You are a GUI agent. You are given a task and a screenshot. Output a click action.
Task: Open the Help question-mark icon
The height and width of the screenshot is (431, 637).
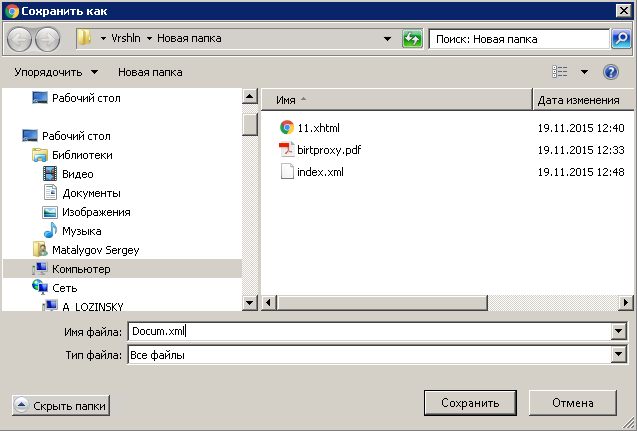pyautogui.click(x=611, y=72)
